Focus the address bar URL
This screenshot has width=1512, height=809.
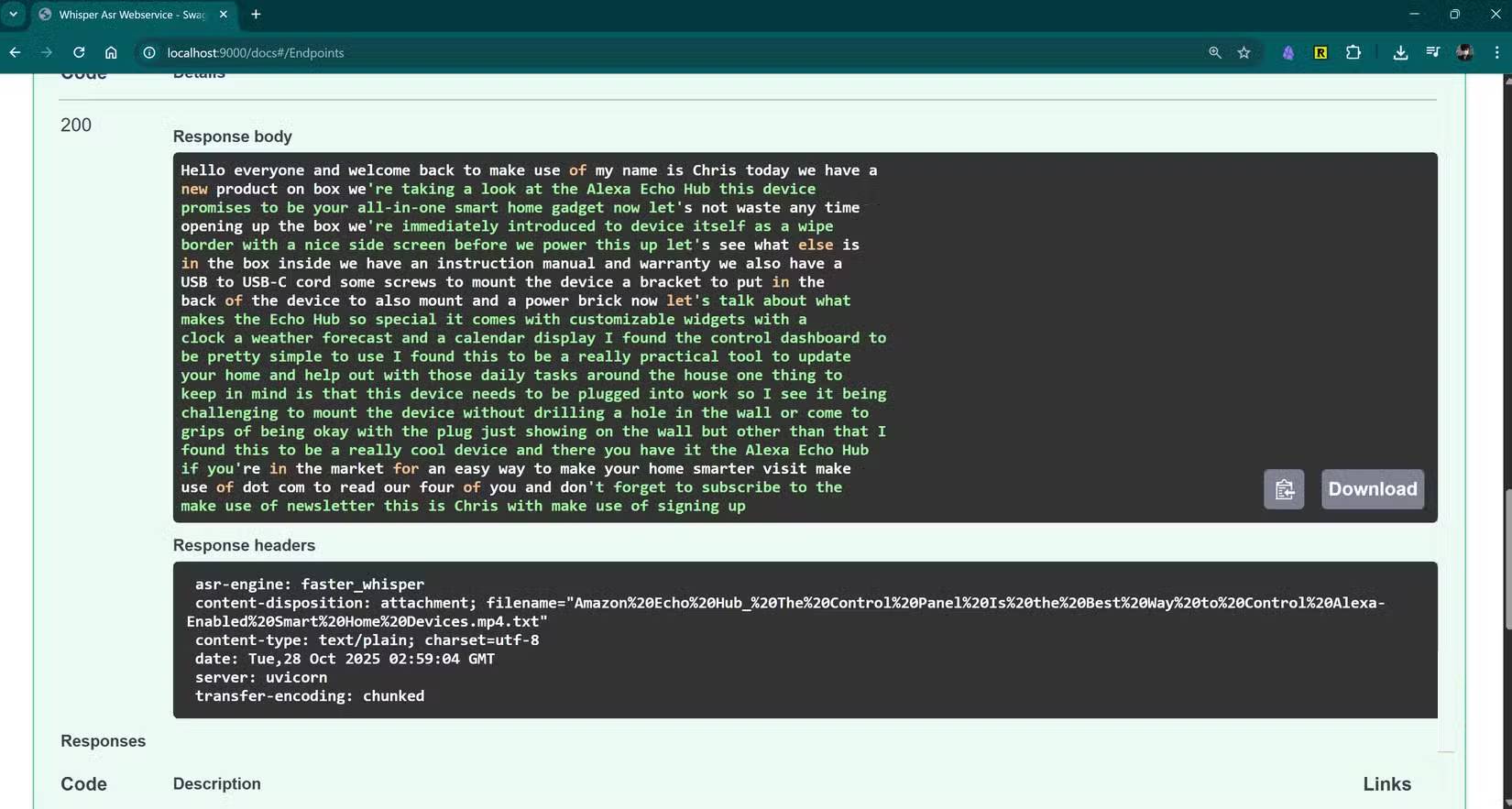(256, 53)
